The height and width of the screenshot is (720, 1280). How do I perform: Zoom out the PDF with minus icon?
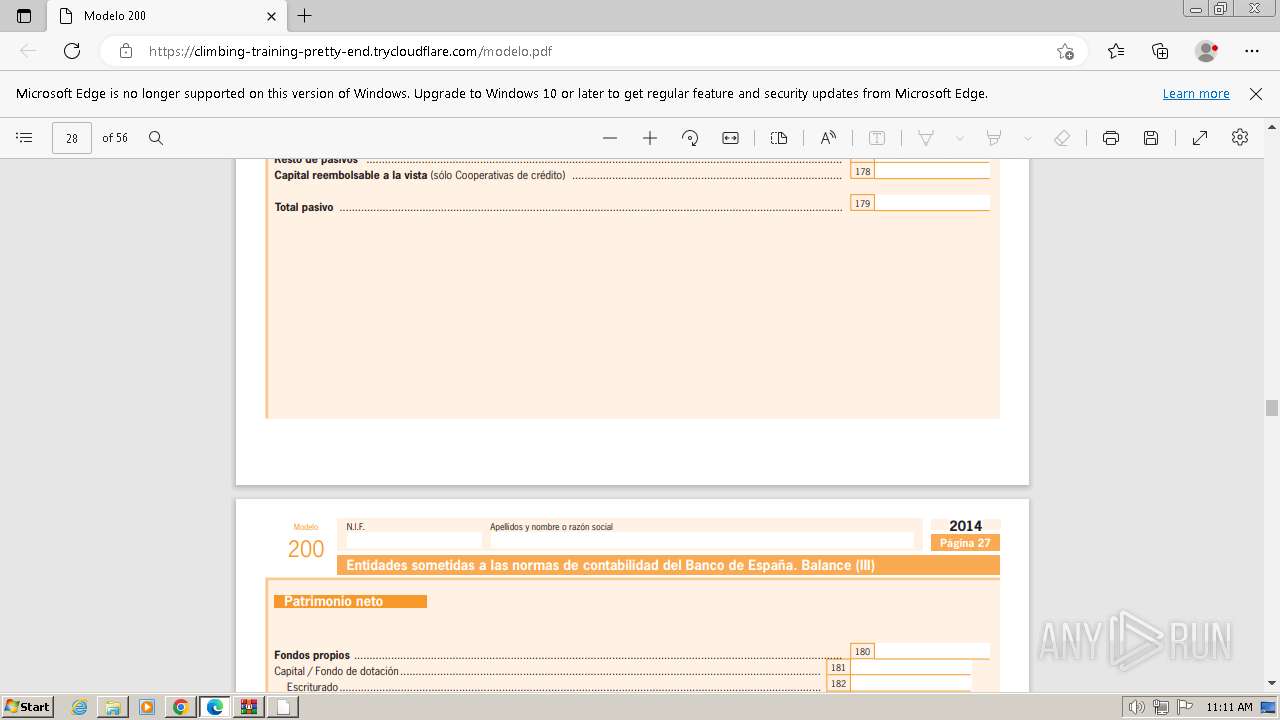point(610,138)
